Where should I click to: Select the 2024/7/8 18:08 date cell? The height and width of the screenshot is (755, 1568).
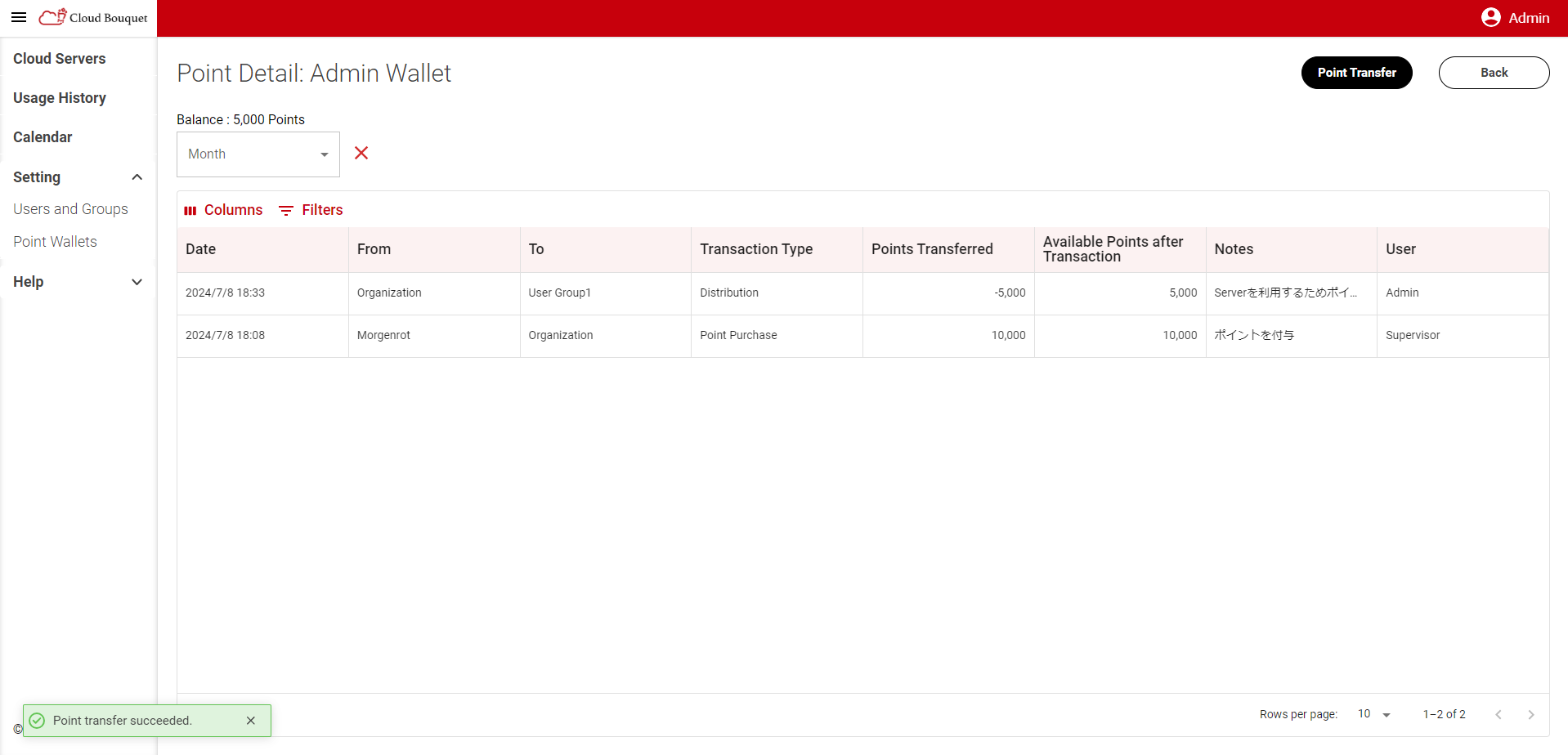[x=263, y=336]
